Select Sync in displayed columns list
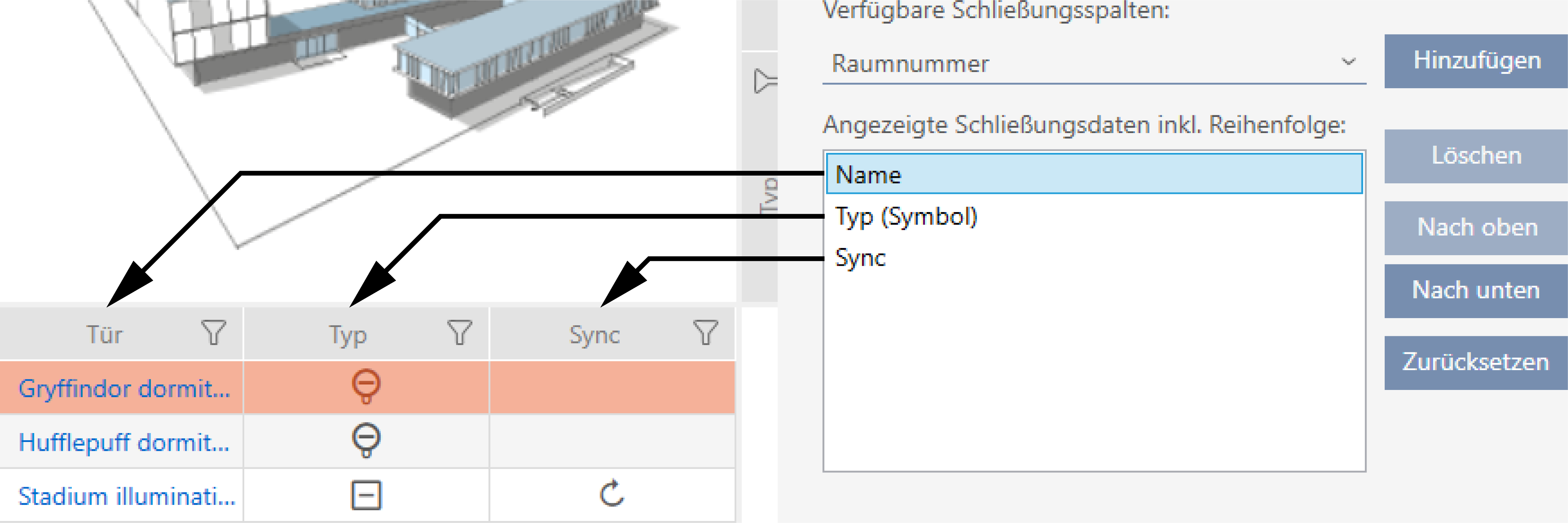This screenshot has height=523, width=1568. pos(860,257)
